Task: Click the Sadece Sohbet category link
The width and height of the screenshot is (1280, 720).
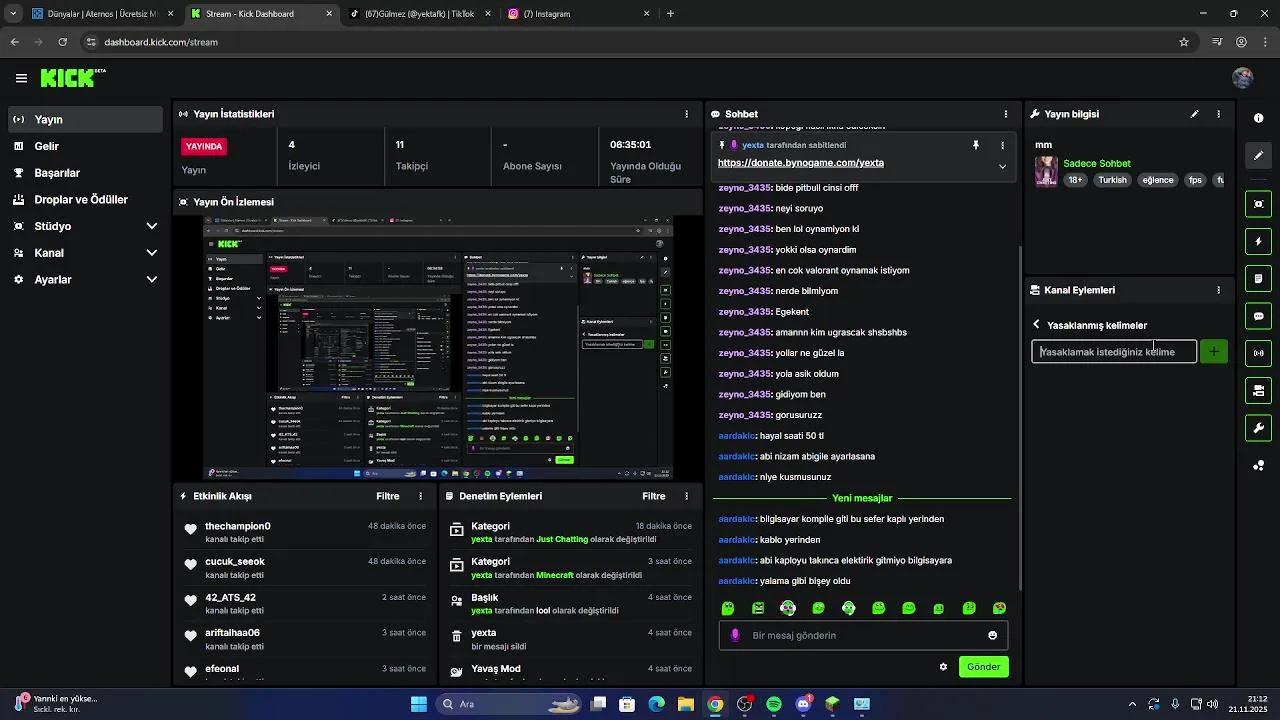Action: pos(1097,163)
